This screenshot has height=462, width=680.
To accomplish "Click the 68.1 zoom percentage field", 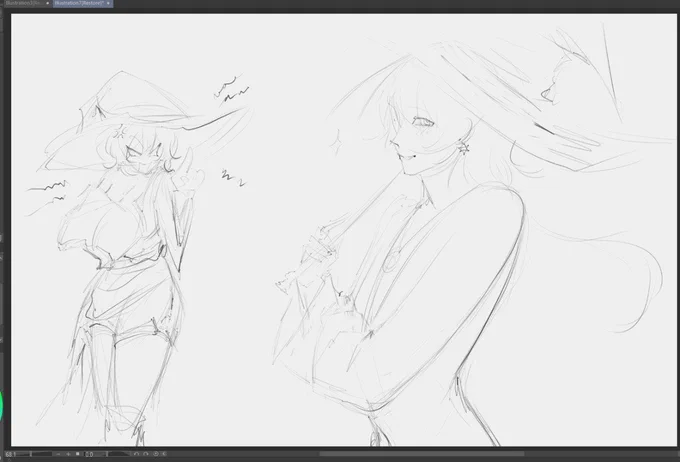I will point(10,454).
